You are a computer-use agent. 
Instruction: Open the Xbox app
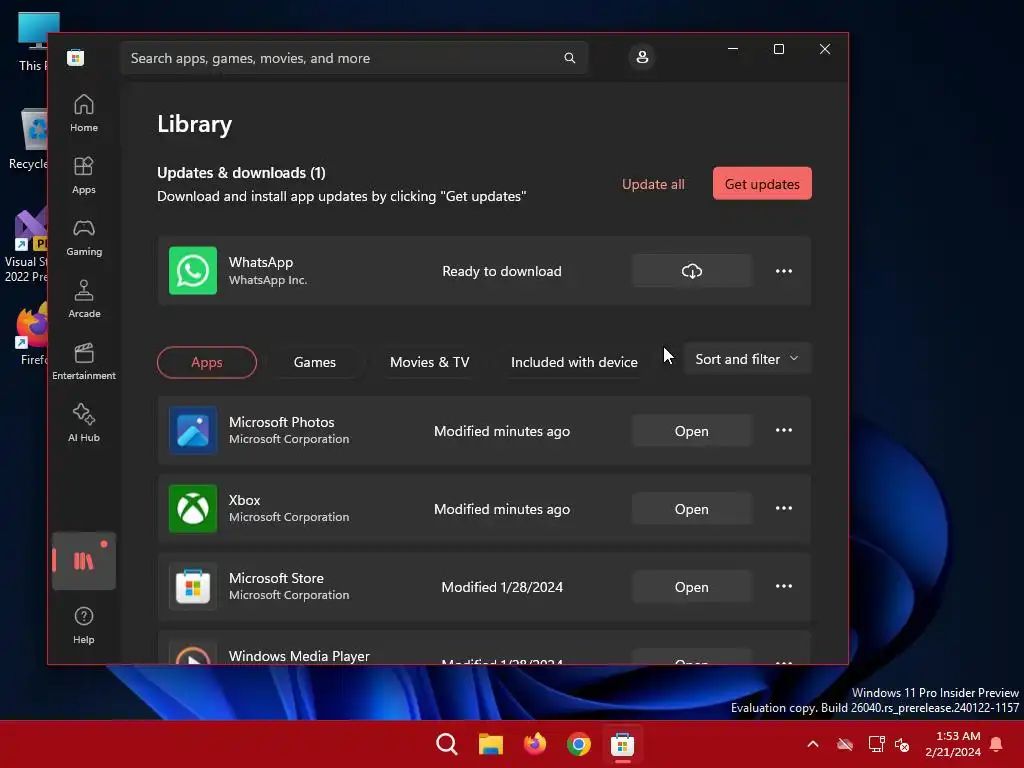pyautogui.click(x=692, y=509)
